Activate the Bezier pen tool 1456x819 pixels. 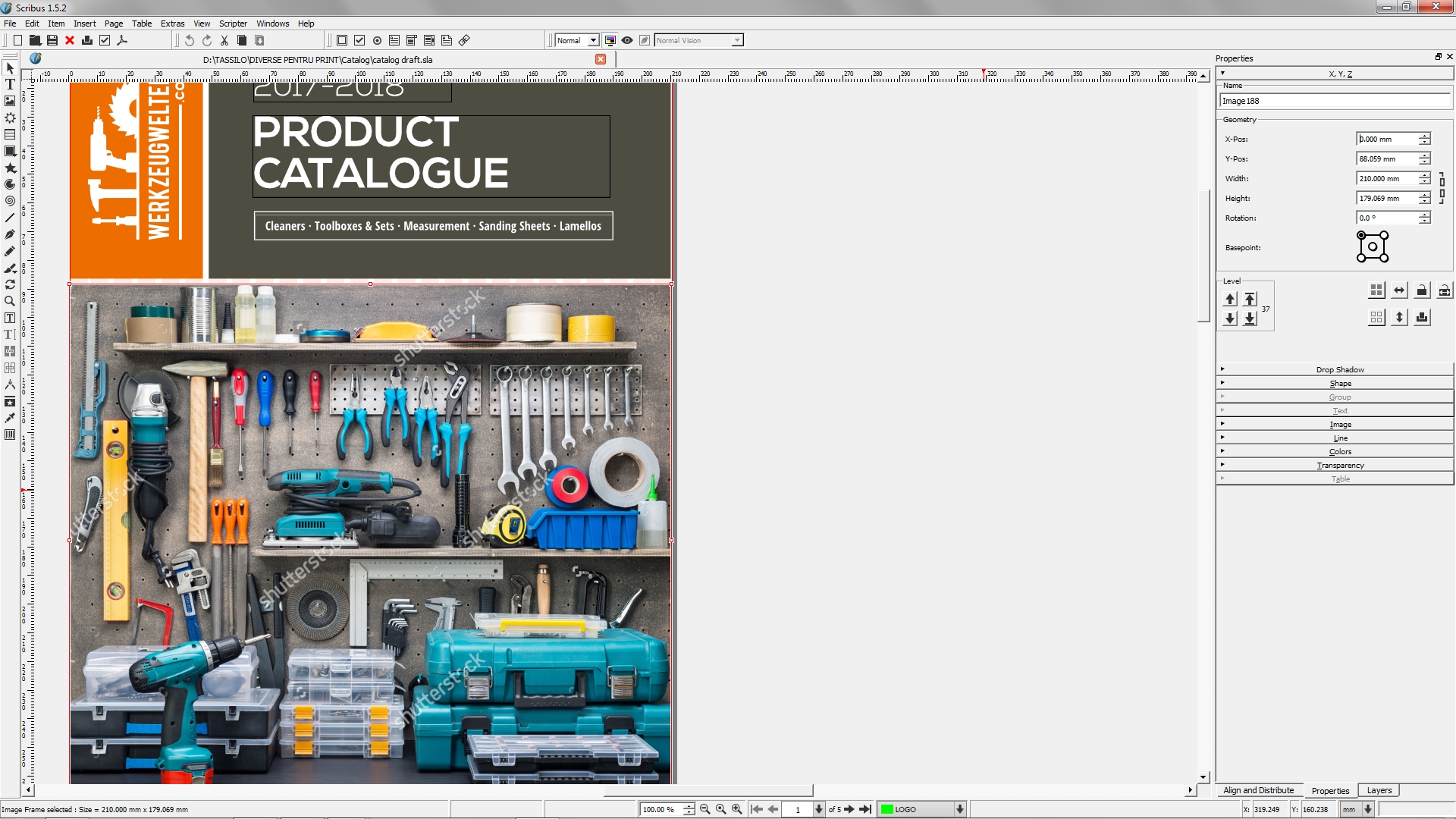click(10, 234)
